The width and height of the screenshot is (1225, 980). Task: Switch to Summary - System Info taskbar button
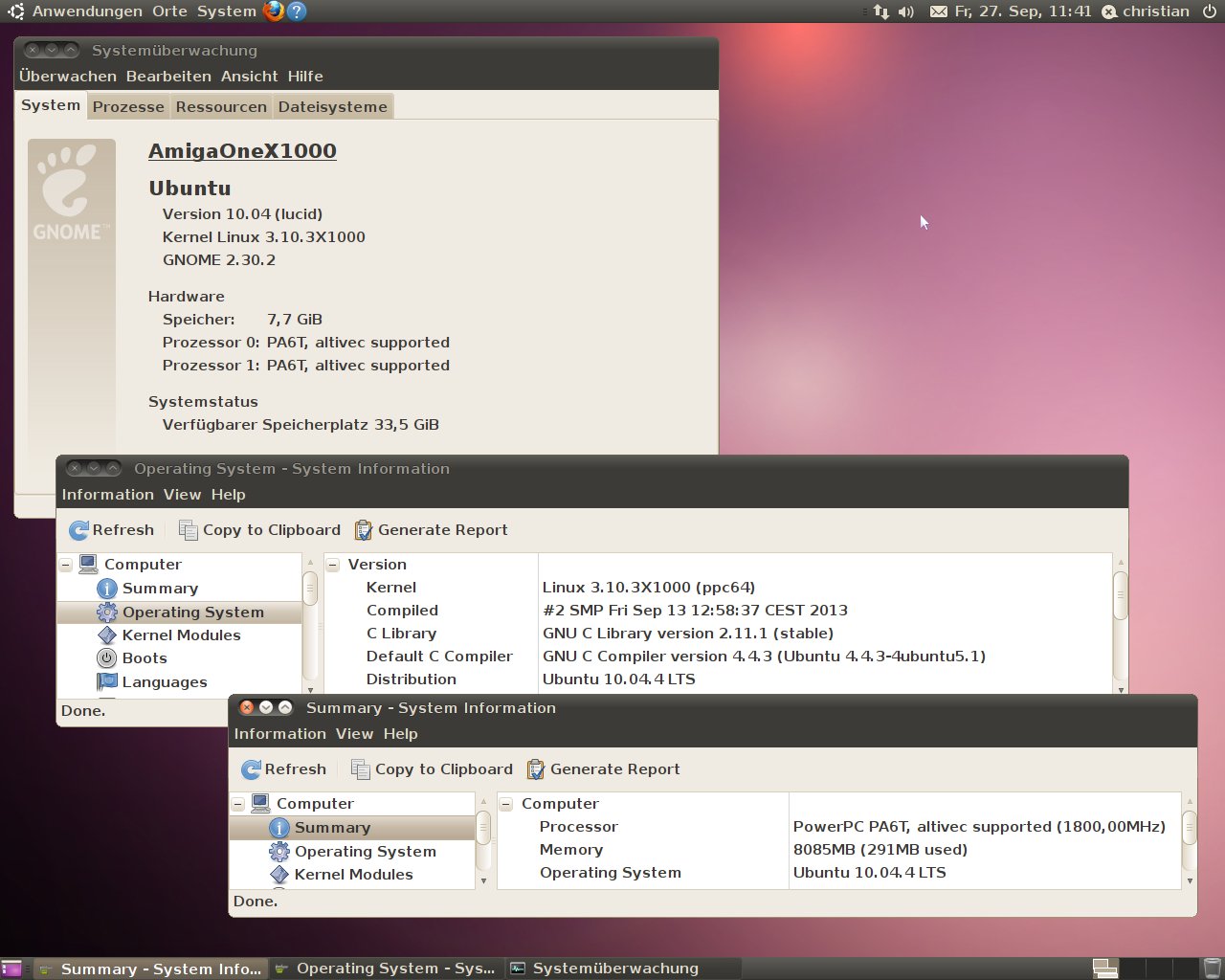click(x=150, y=969)
